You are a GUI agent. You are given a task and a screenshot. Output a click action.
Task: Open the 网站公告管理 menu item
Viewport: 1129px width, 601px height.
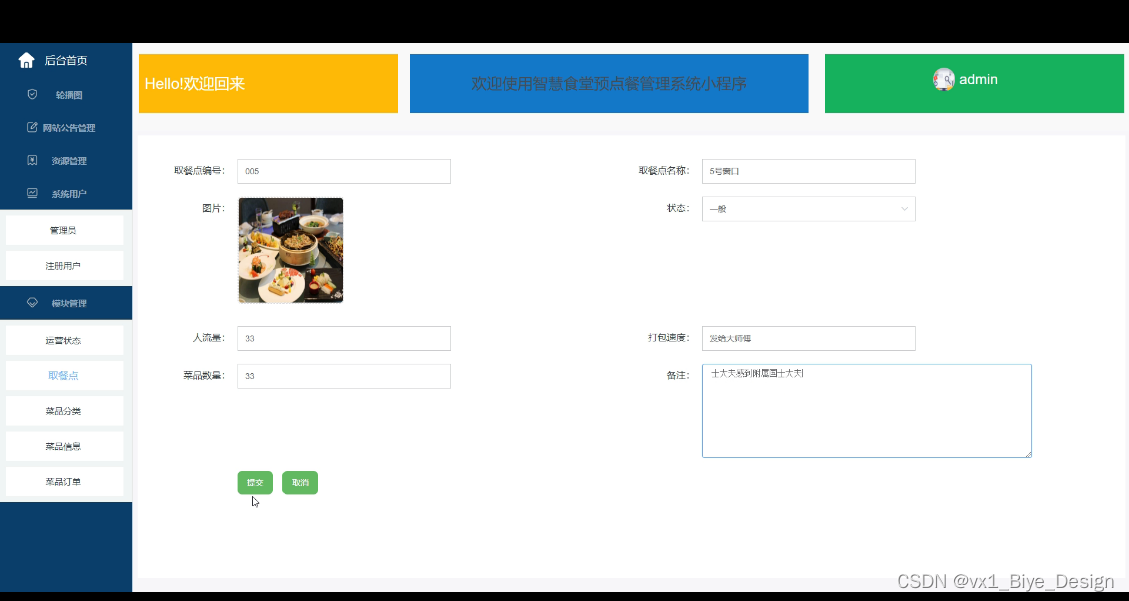point(66,127)
